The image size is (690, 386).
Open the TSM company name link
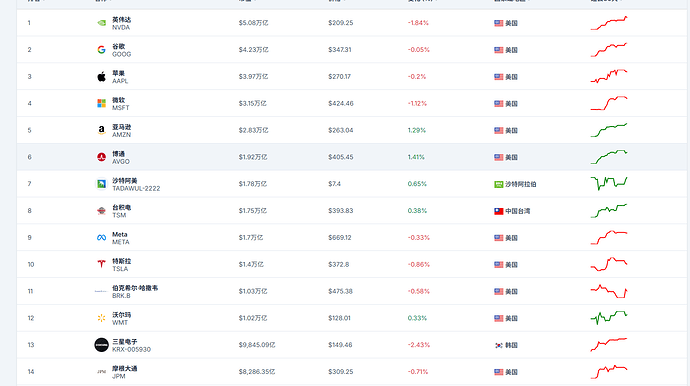121,211
